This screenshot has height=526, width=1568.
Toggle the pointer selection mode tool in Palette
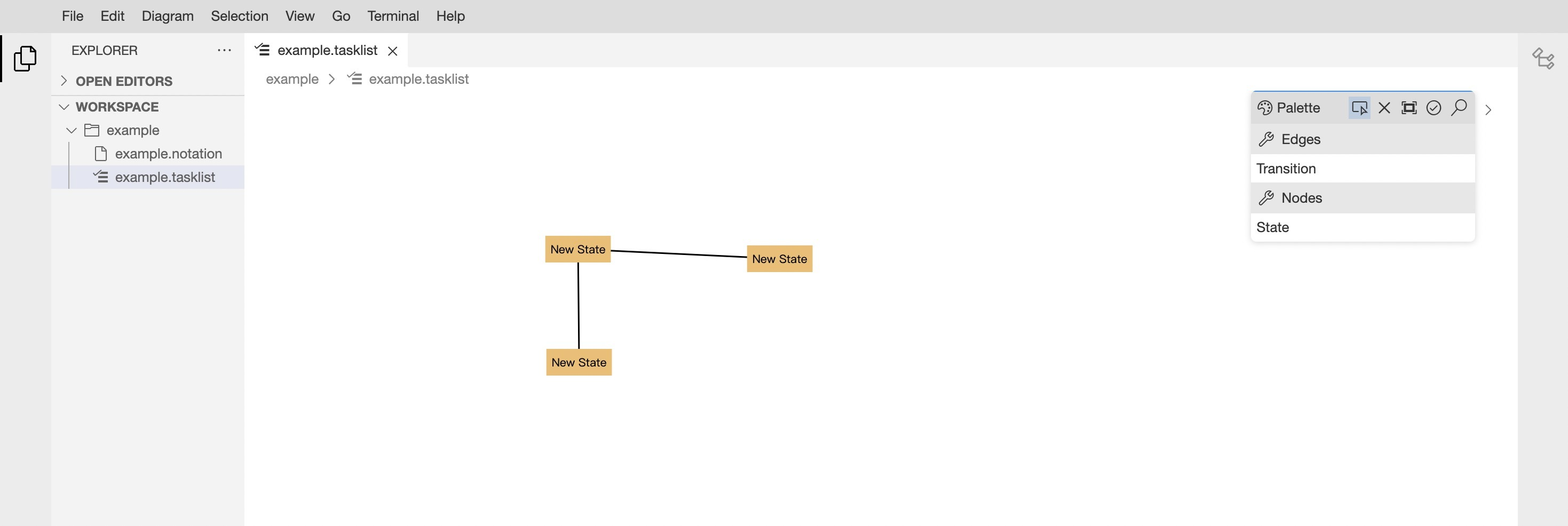point(1359,108)
